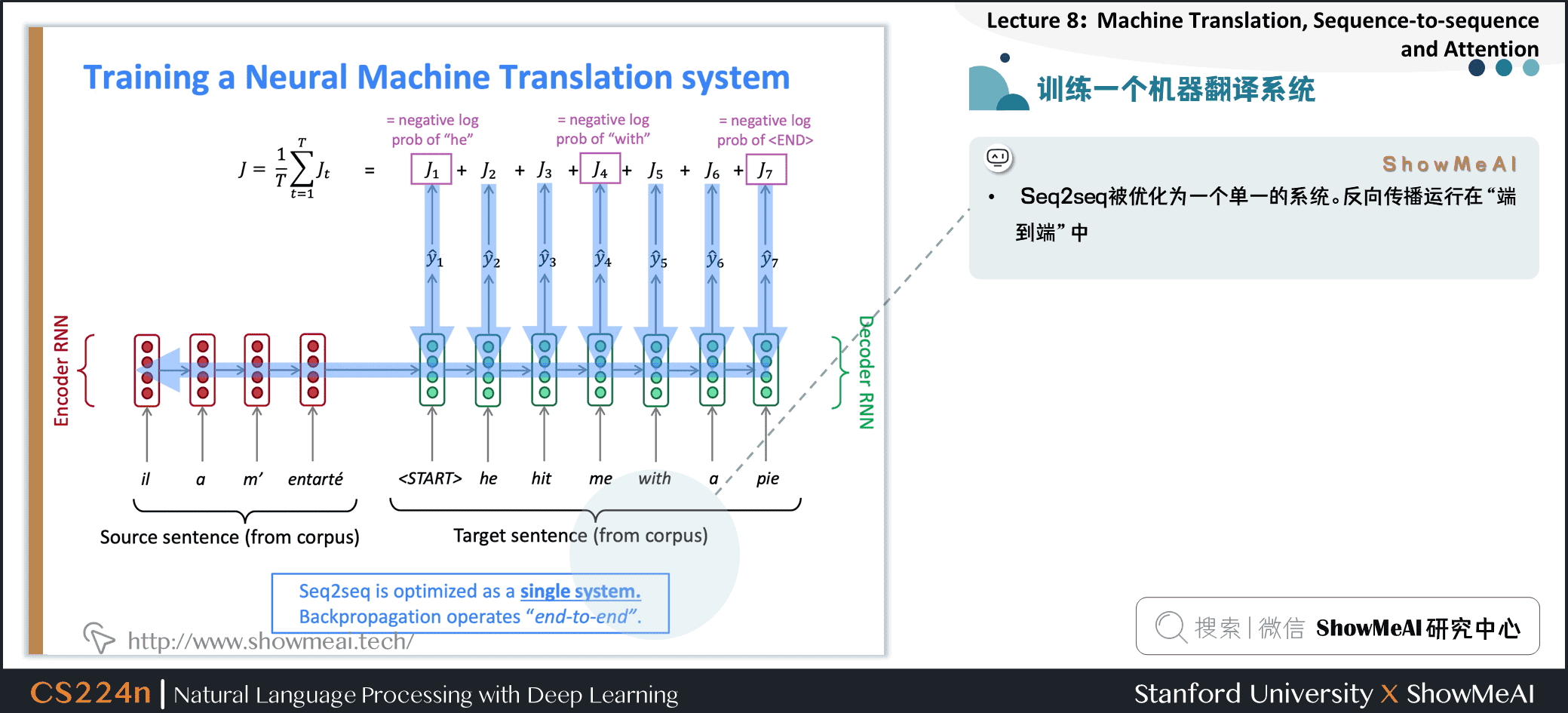1568x713 pixels.
Task: Click the boxed J1 loss term
Action: tap(431, 169)
